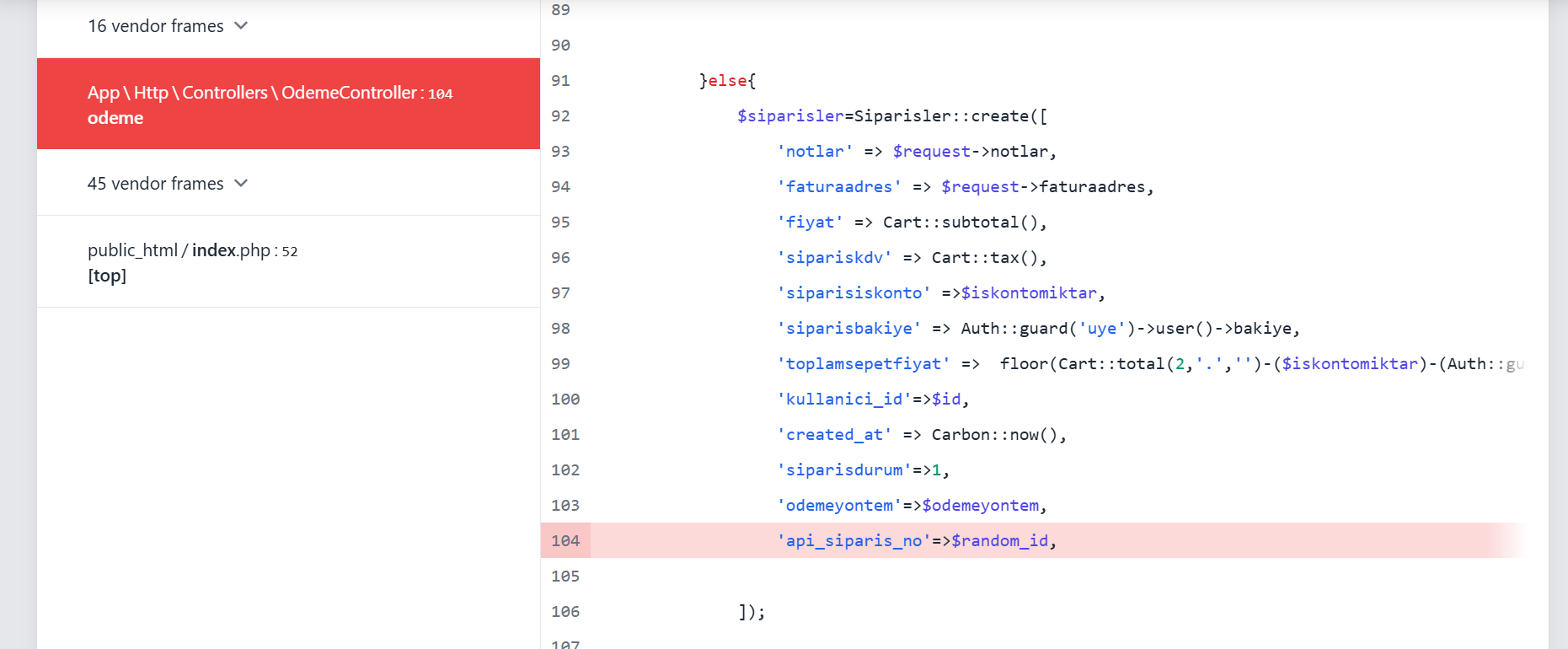Expand the 16 vendor frames group
1568x649 pixels.
click(x=288, y=26)
